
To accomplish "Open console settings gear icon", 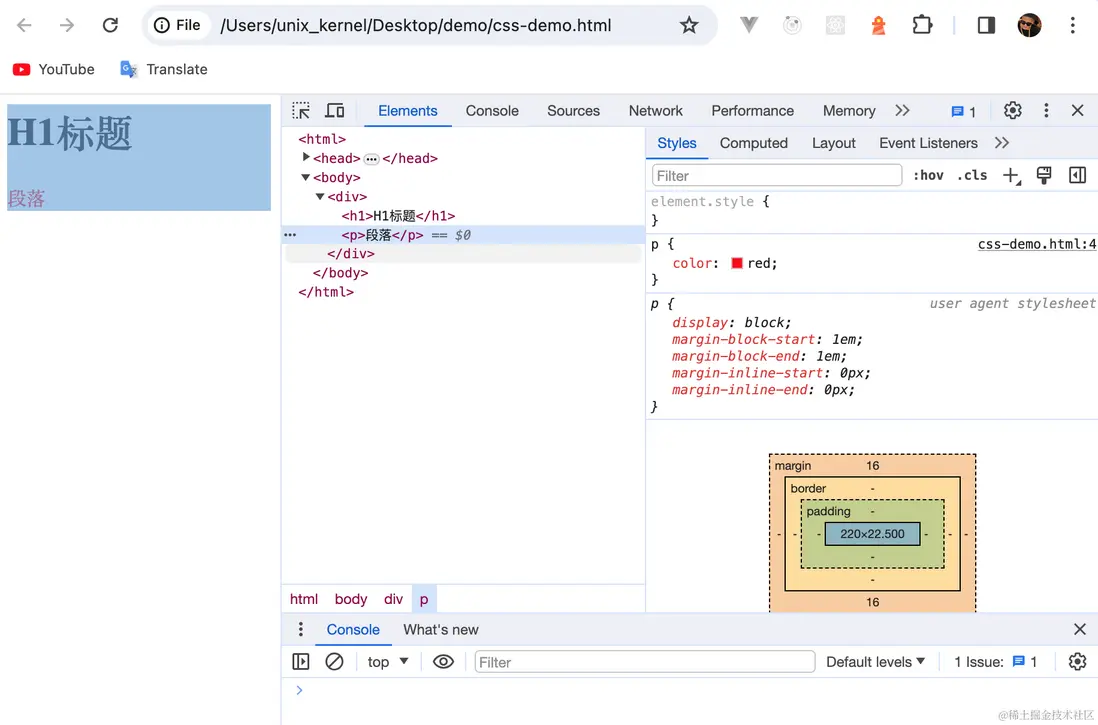I will coord(1077,662).
